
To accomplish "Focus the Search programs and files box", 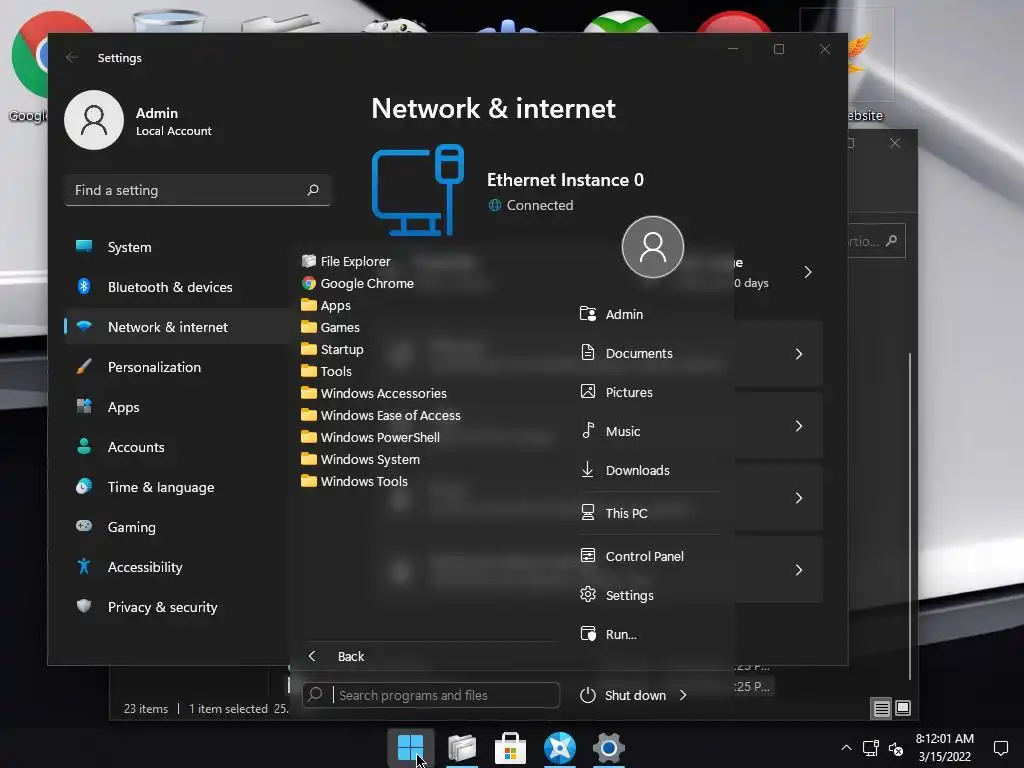I will coord(431,695).
